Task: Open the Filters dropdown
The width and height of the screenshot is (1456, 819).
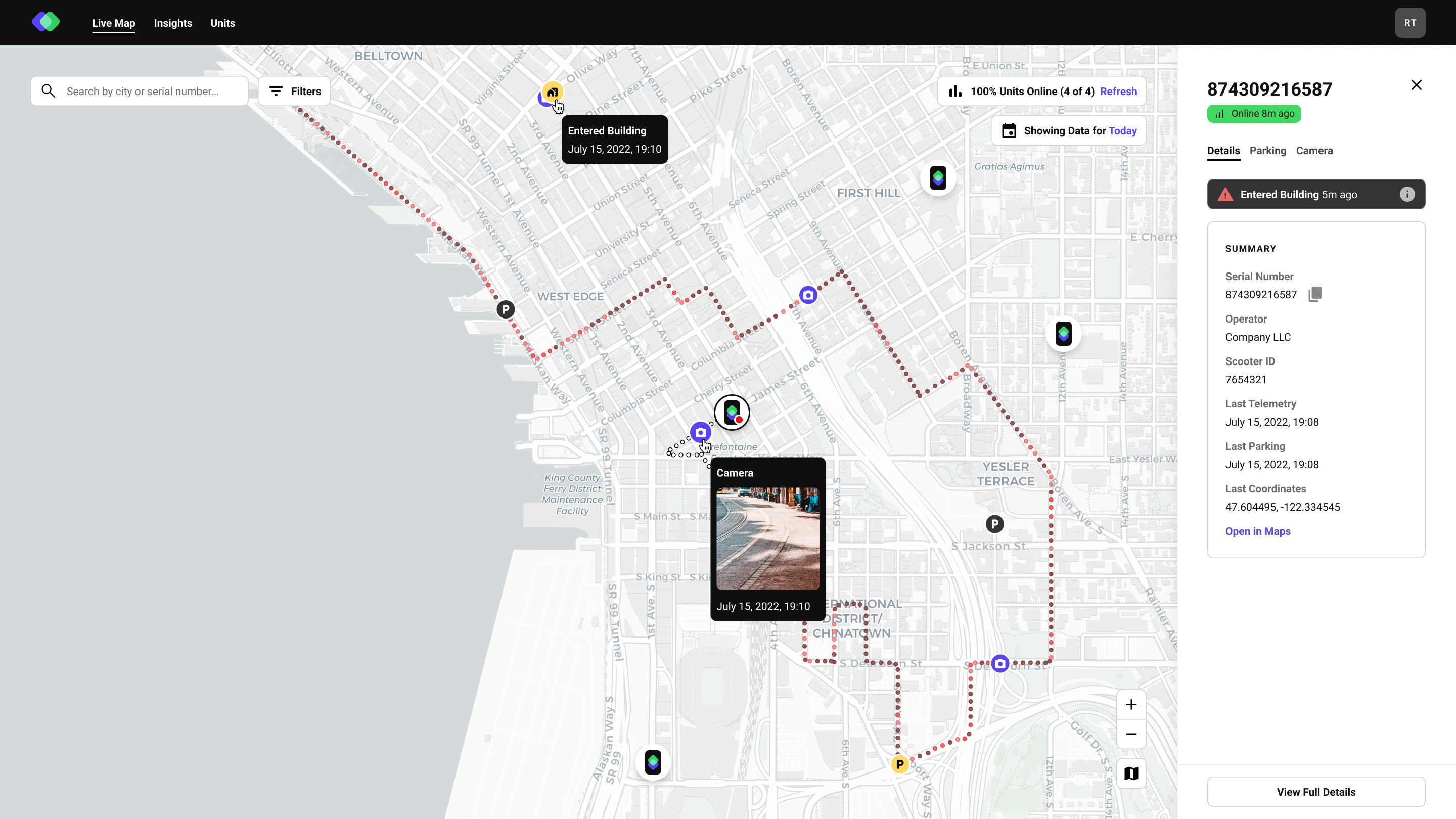Action: [294, 91]
